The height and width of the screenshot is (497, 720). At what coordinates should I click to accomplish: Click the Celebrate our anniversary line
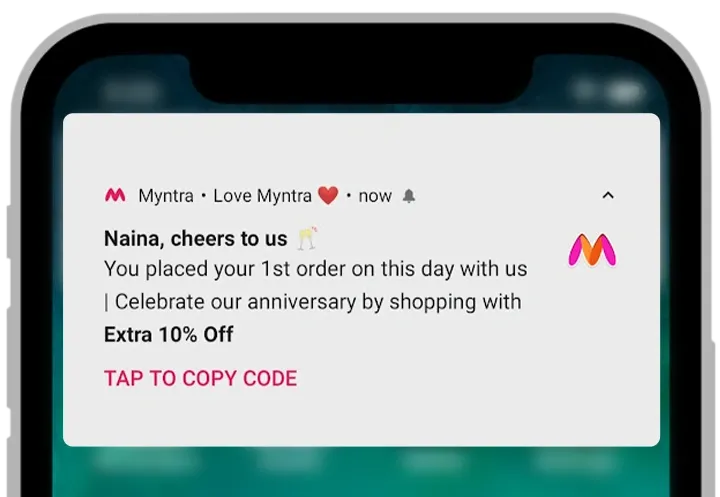[x=313, y=302]
